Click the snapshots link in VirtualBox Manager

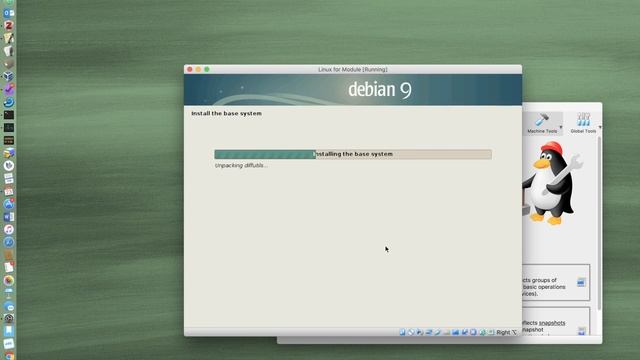coord(552,323)
